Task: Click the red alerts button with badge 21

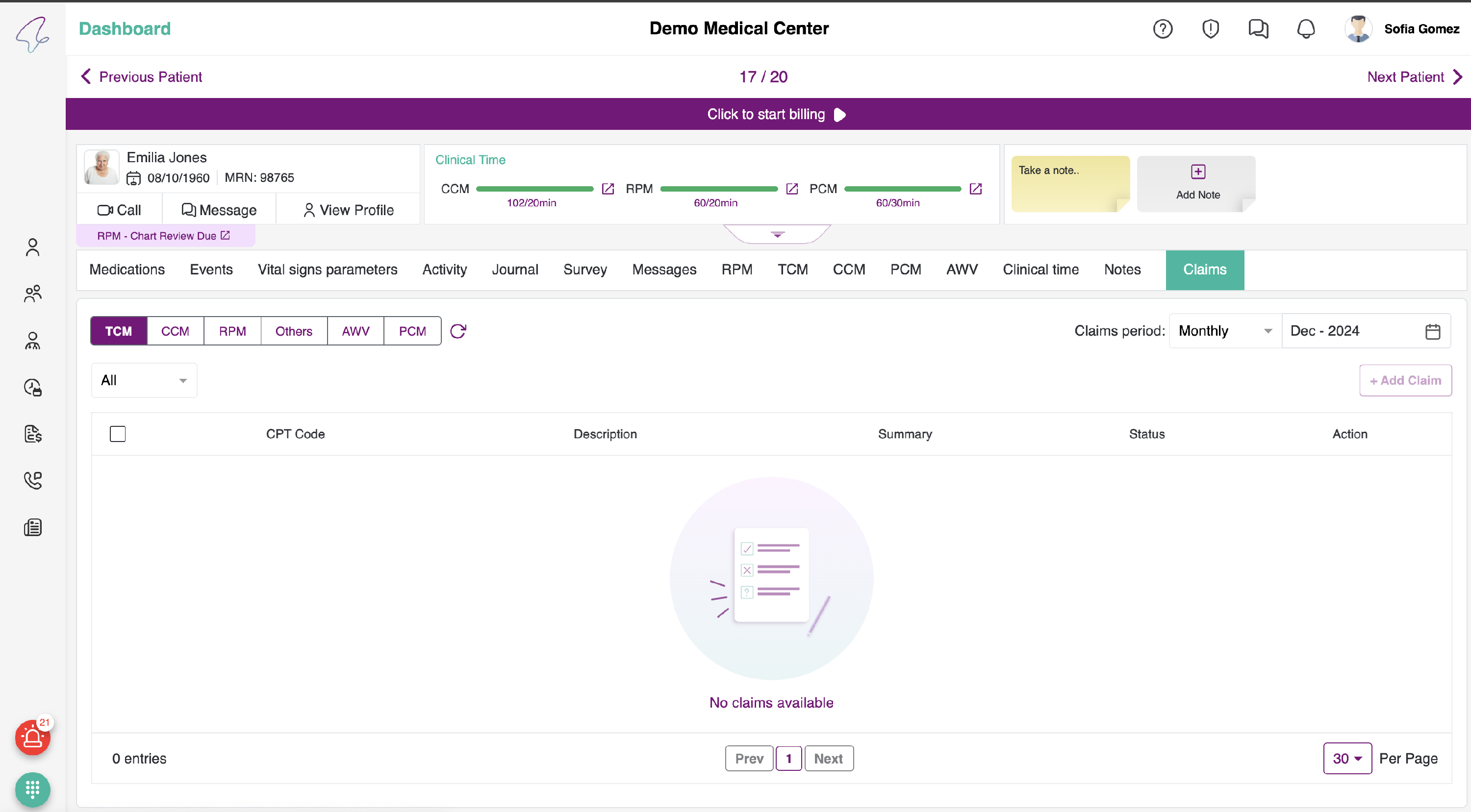Action: (32, 738)
